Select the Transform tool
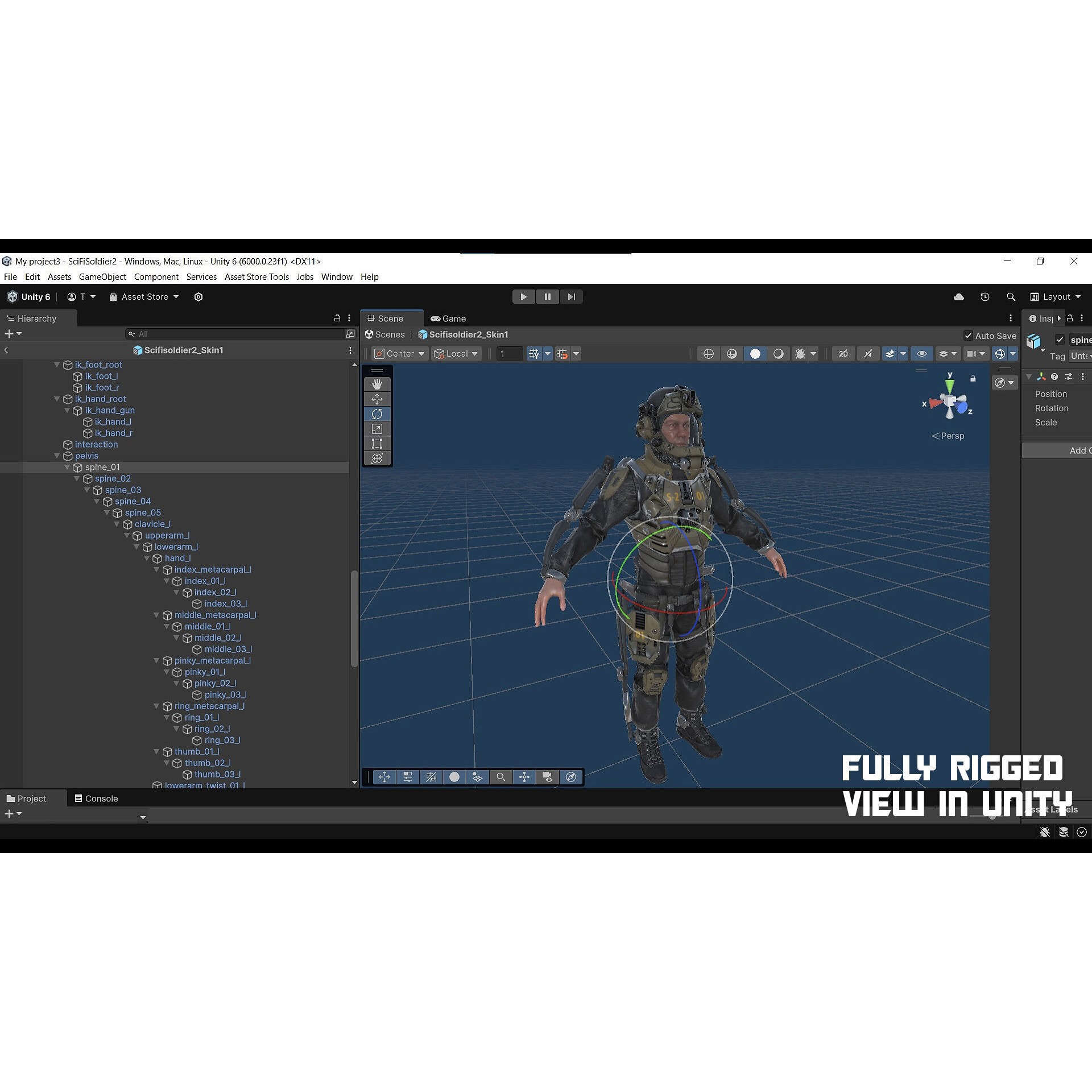The image size is (1092, 1092). point(377,458)
